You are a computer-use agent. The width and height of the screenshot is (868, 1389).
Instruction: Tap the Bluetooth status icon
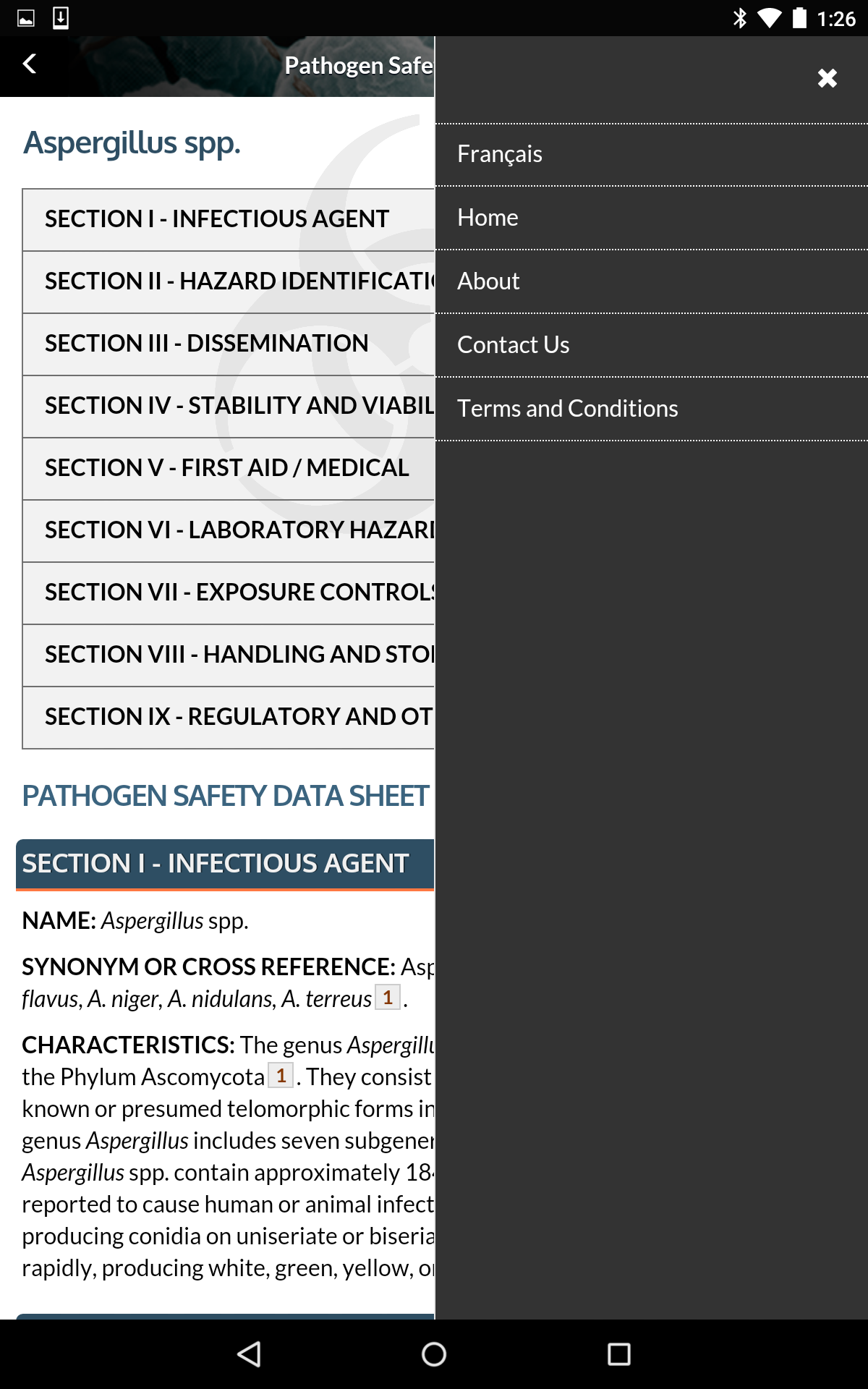tap(739, 18)
